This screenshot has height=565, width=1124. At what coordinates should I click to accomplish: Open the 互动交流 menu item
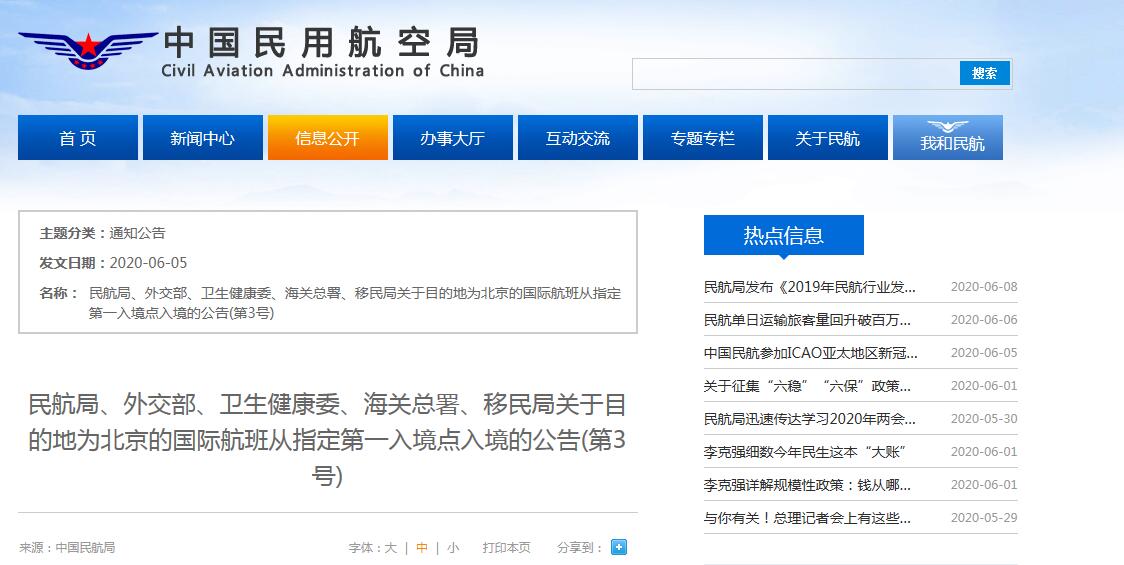coord(578,138)
